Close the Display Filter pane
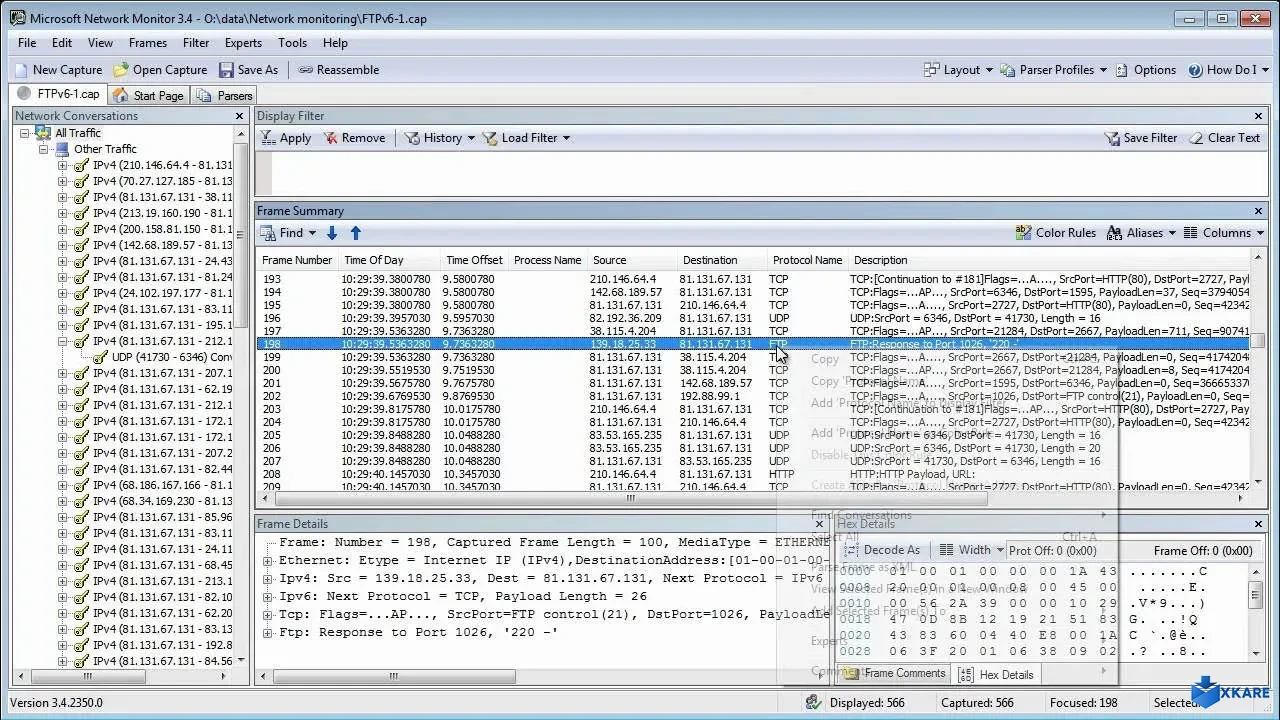 (1259, 116)
